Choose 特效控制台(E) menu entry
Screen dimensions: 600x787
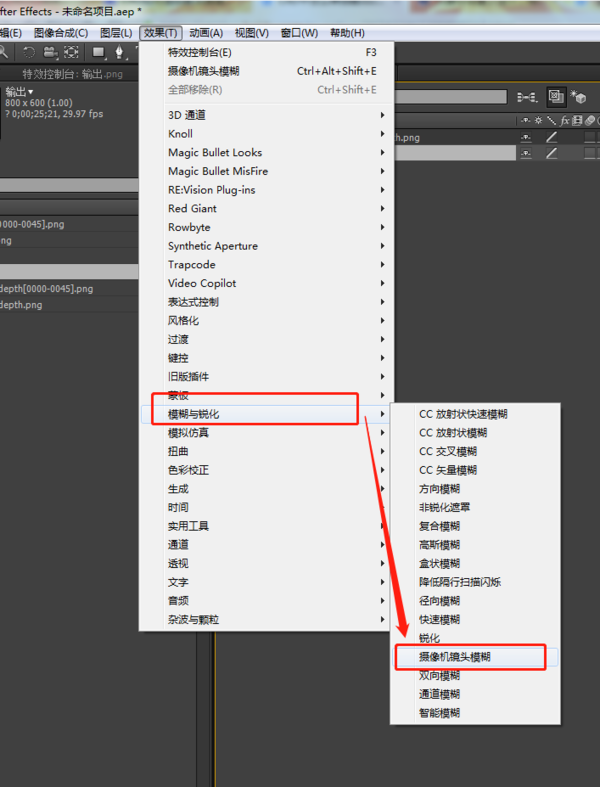[x=266, y=52]
